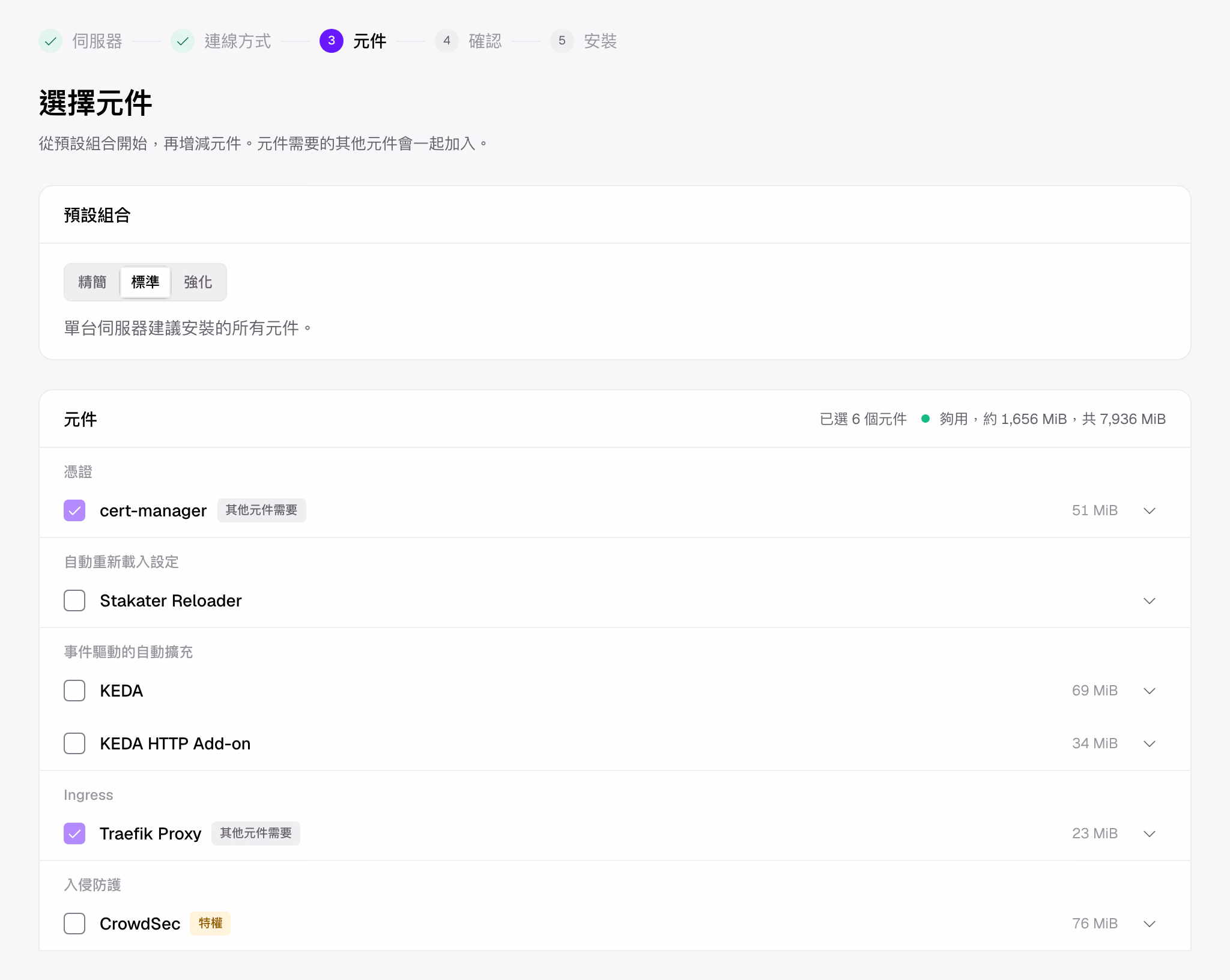This screenshot has width=1230, height=980.
Task: Switch to the 強化 preset
Action: (x=198, y=282)
